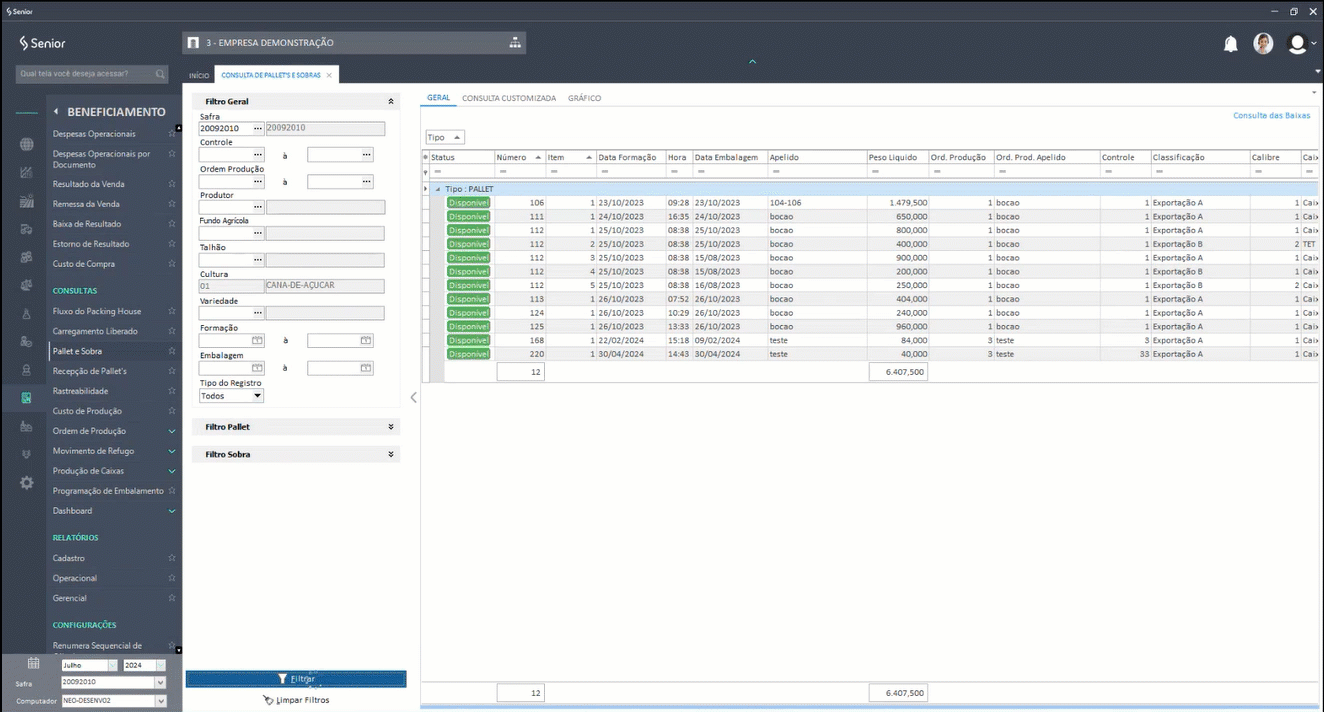The image size is (1324, 712).
Task: Click the Filtrar button
Action: (296, 679)
